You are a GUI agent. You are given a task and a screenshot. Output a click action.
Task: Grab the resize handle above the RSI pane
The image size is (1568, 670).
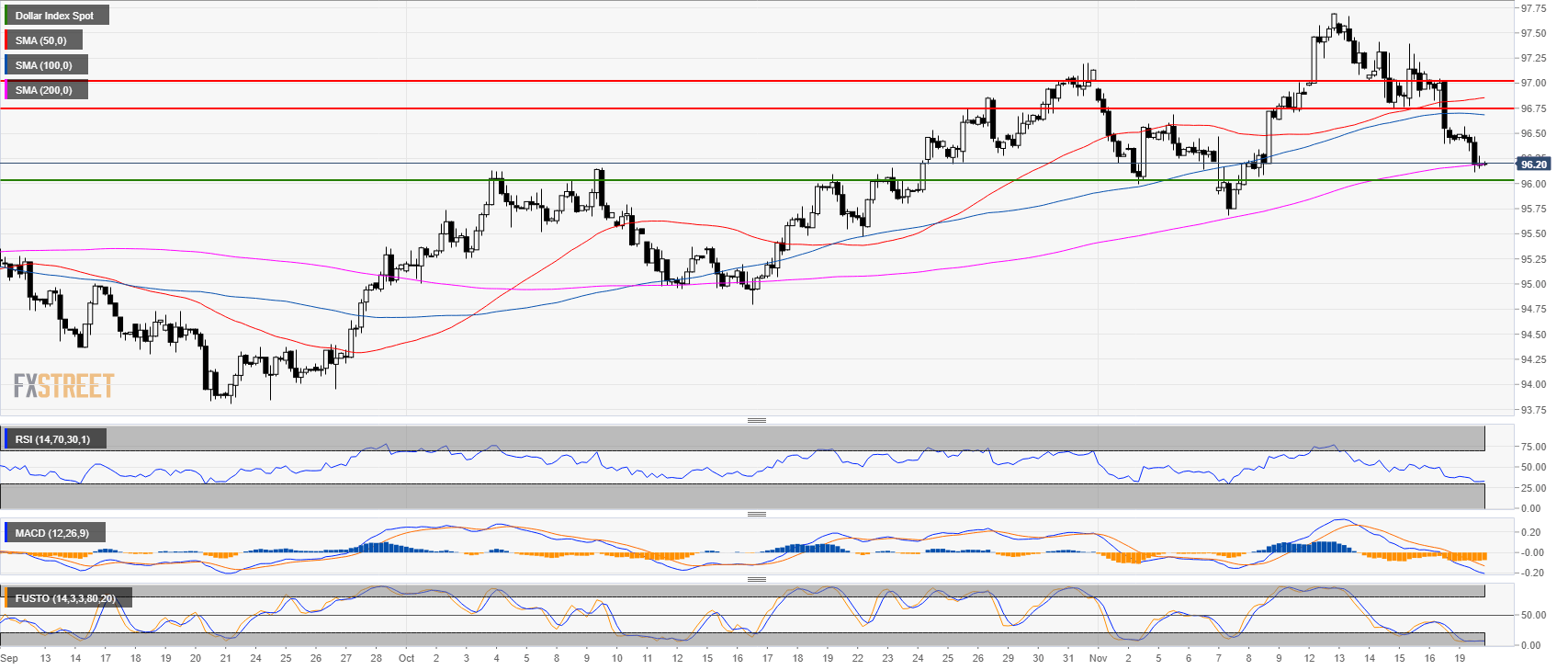click(756, 420)
